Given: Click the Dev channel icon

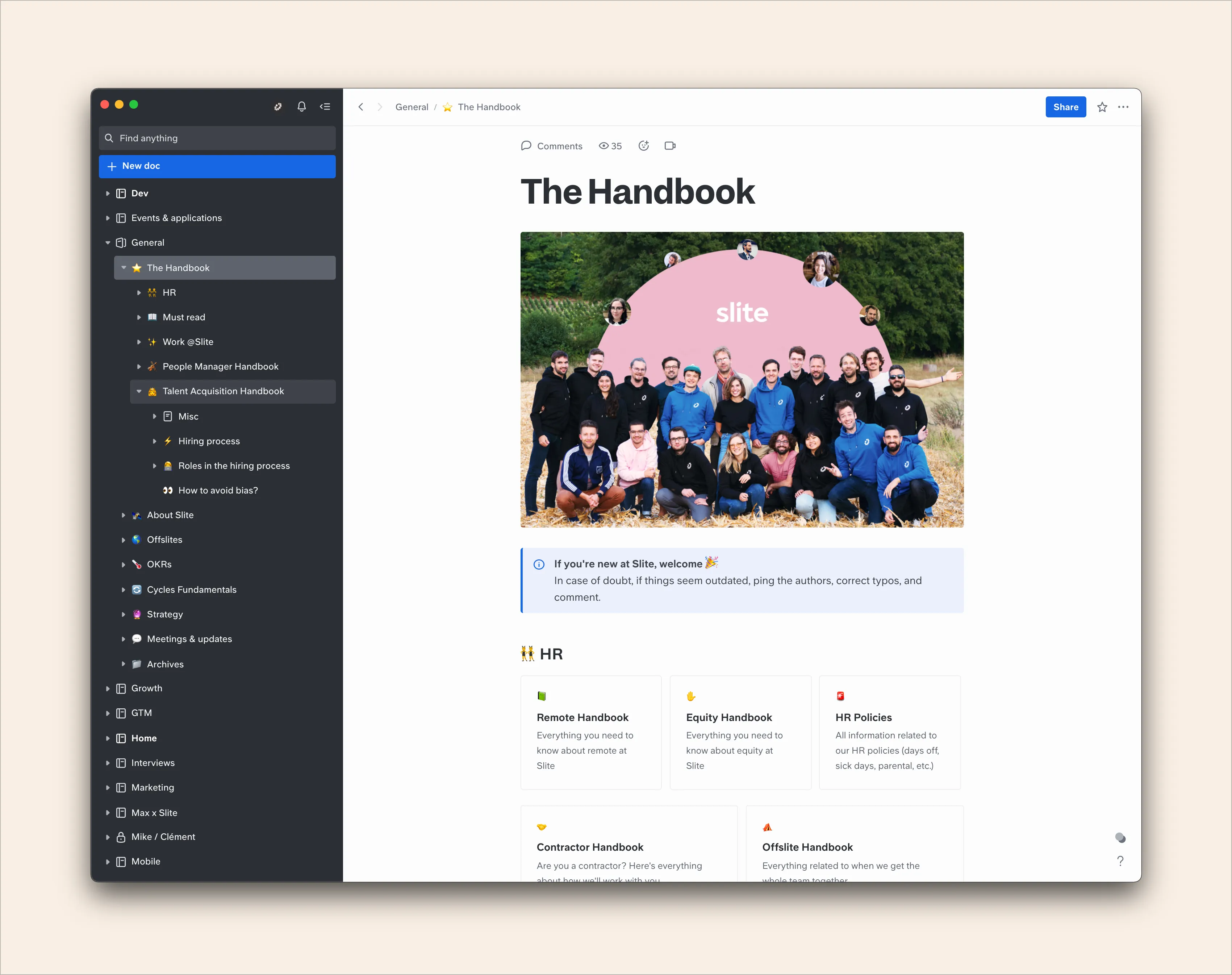Looking at the screenshot, I should (121, 193).
